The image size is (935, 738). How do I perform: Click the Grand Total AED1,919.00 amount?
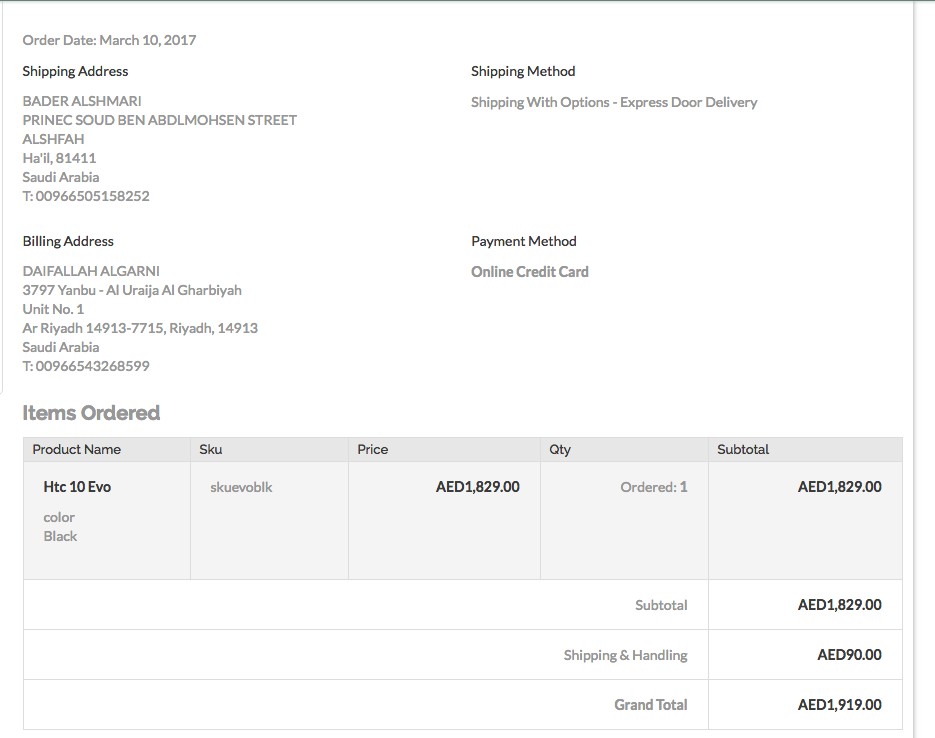pos(839,705)
